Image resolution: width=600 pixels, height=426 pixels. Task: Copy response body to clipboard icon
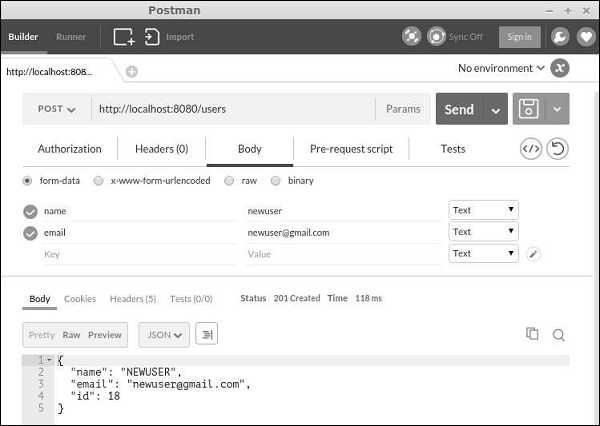533,334
